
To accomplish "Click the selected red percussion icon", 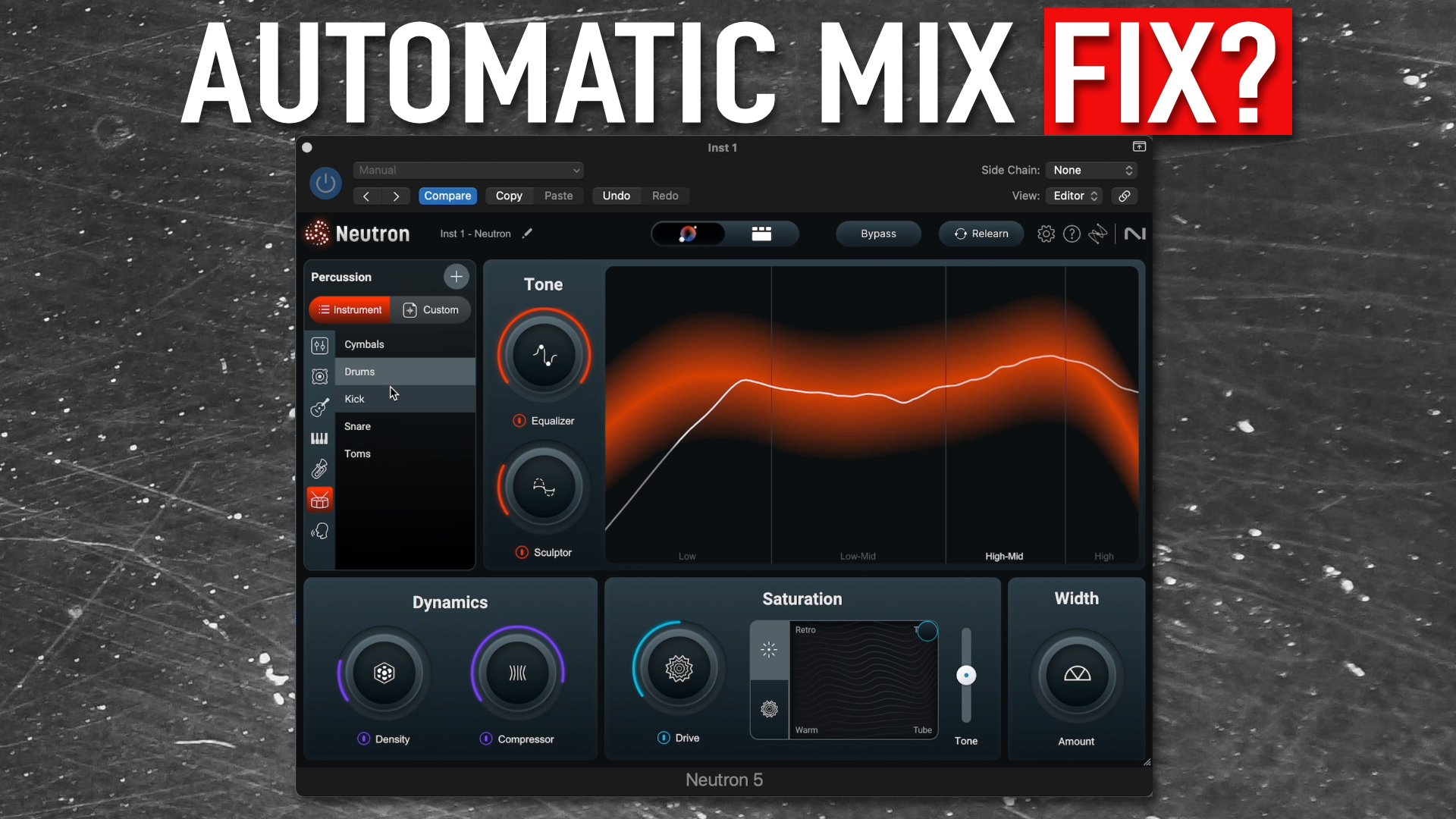I will pyautogui.click(x=319, y=499).
